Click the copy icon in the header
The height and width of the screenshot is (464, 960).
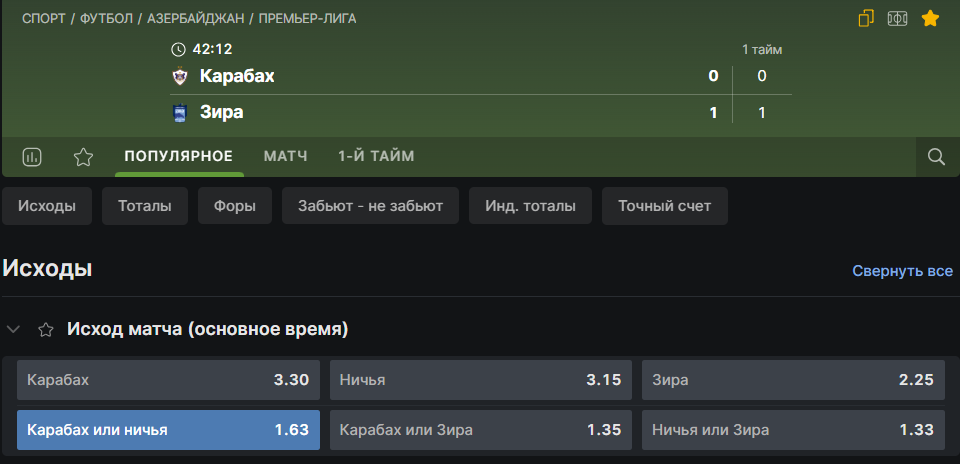866,18
